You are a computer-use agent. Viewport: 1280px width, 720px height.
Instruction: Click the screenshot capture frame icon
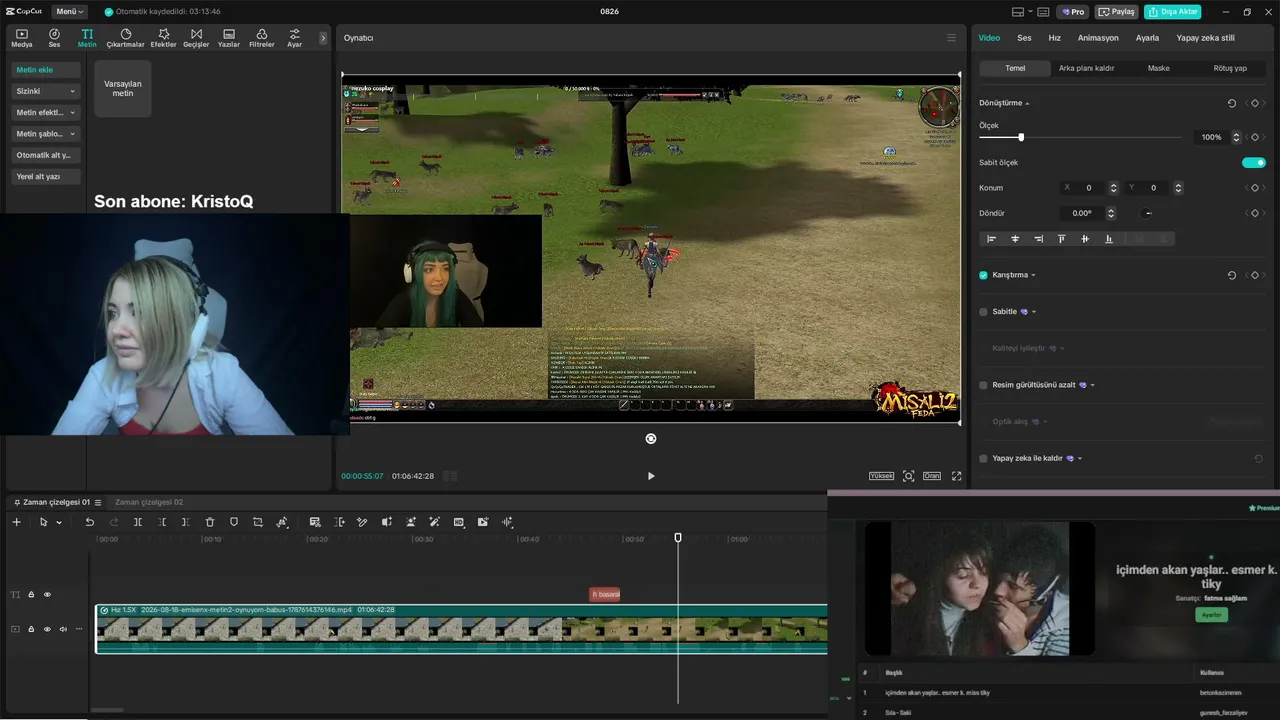tap(909, 476)
